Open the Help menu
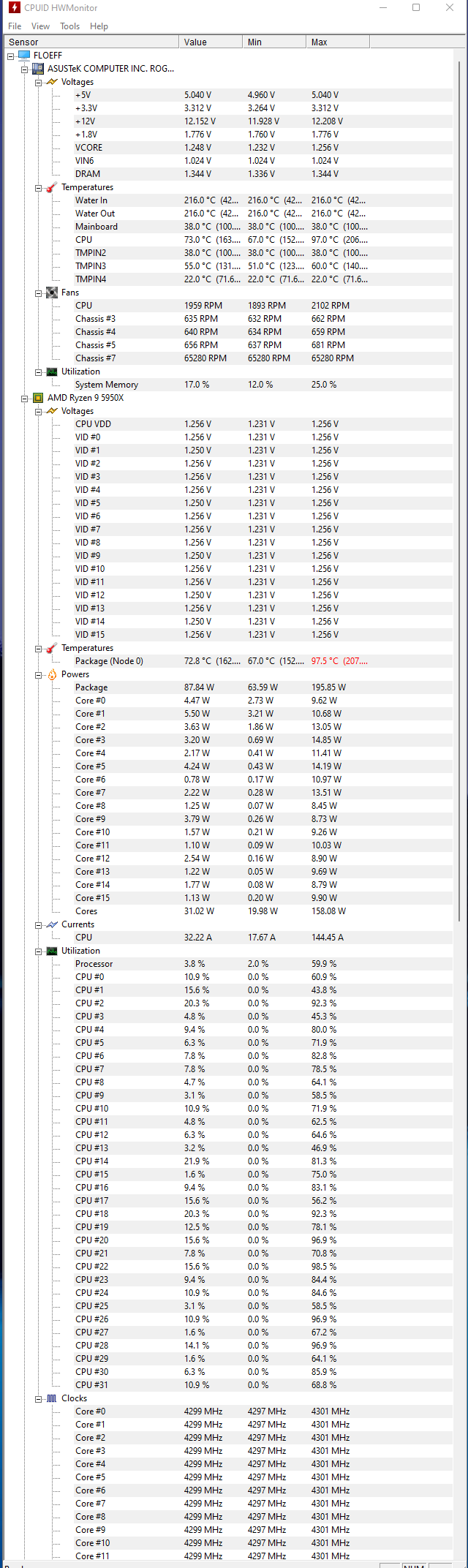The height and width of the screenshot is (1568, 468). pos(99,26)
